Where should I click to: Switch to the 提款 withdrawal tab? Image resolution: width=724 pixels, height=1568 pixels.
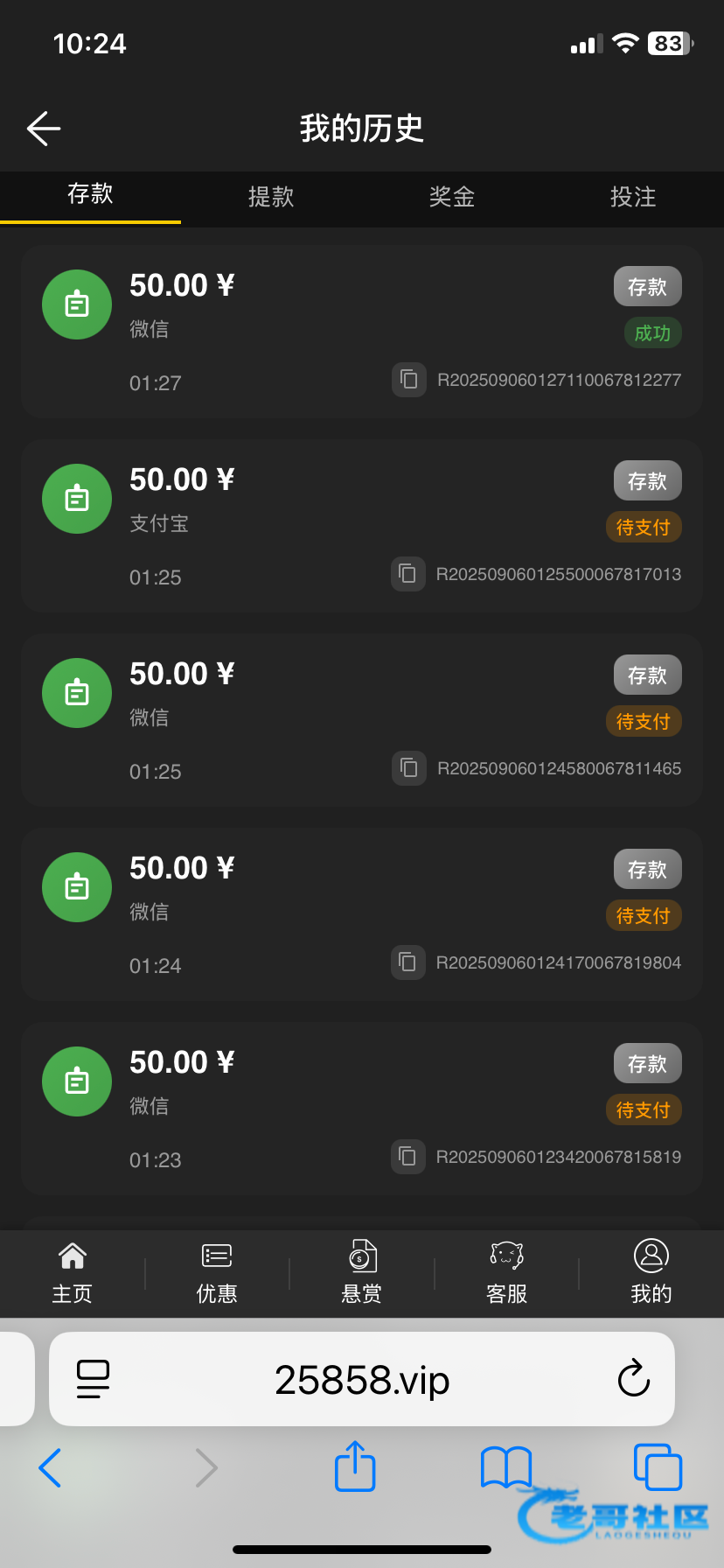[271, 197]
